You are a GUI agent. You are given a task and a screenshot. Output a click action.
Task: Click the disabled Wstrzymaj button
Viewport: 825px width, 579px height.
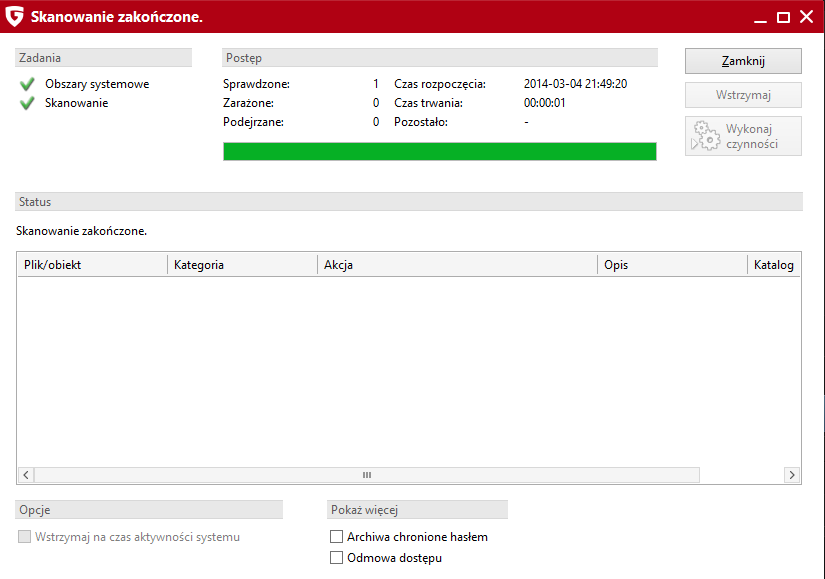coord(743,95)
